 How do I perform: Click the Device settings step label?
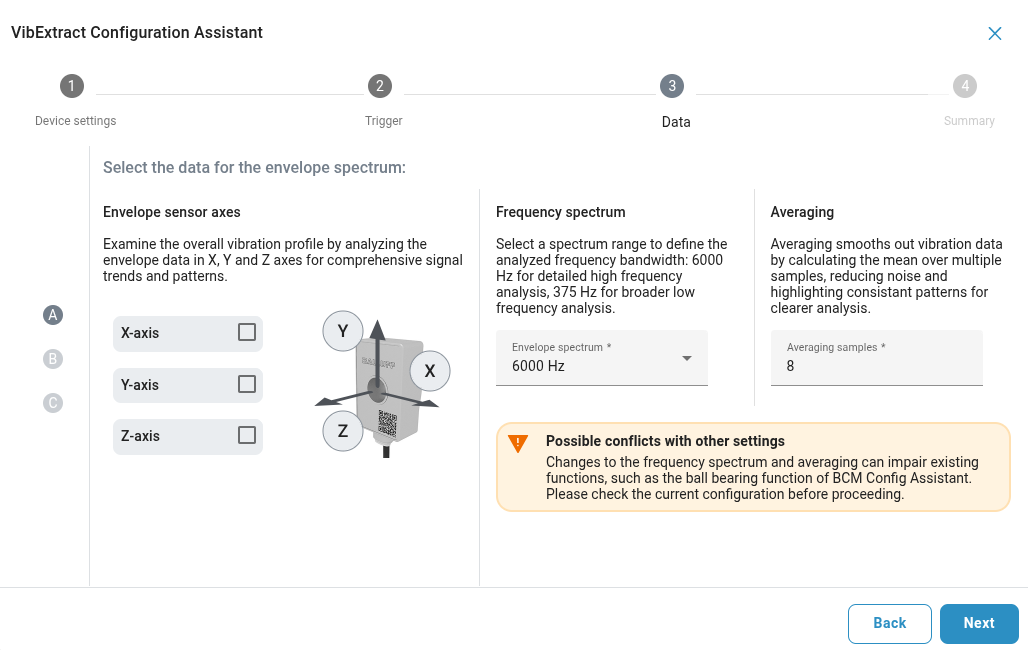(x=76, y=121)
